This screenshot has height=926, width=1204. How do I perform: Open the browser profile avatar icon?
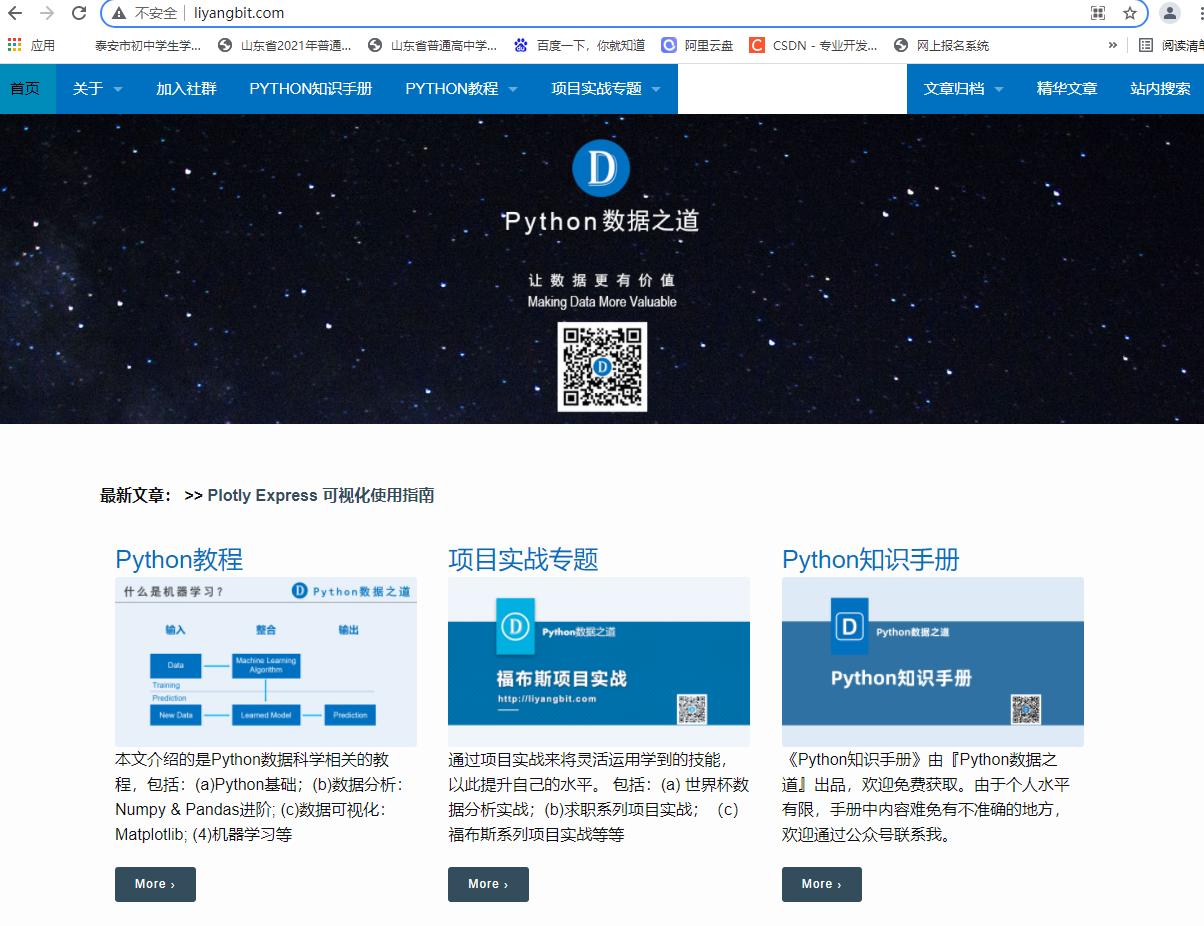(x=1170, y=14)
